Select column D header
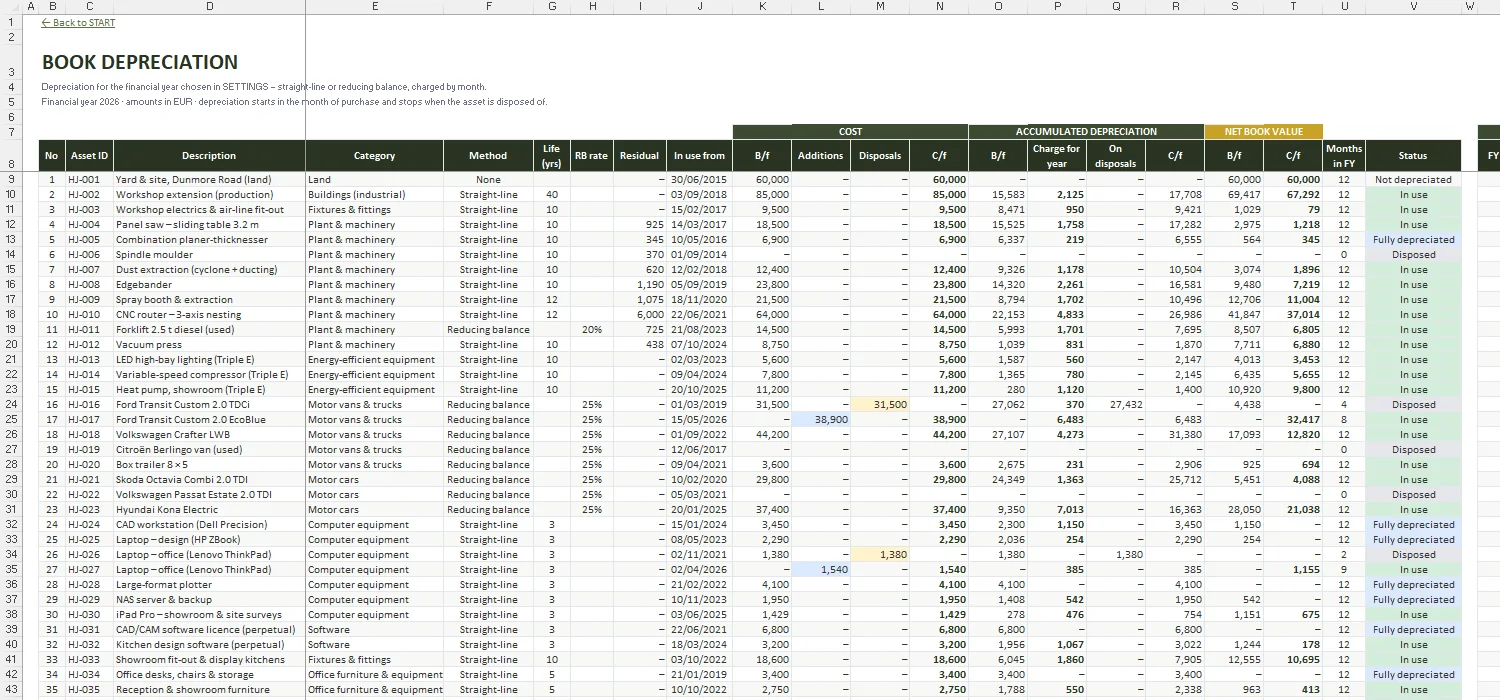The image size is (1500, 700). (209, 6)
